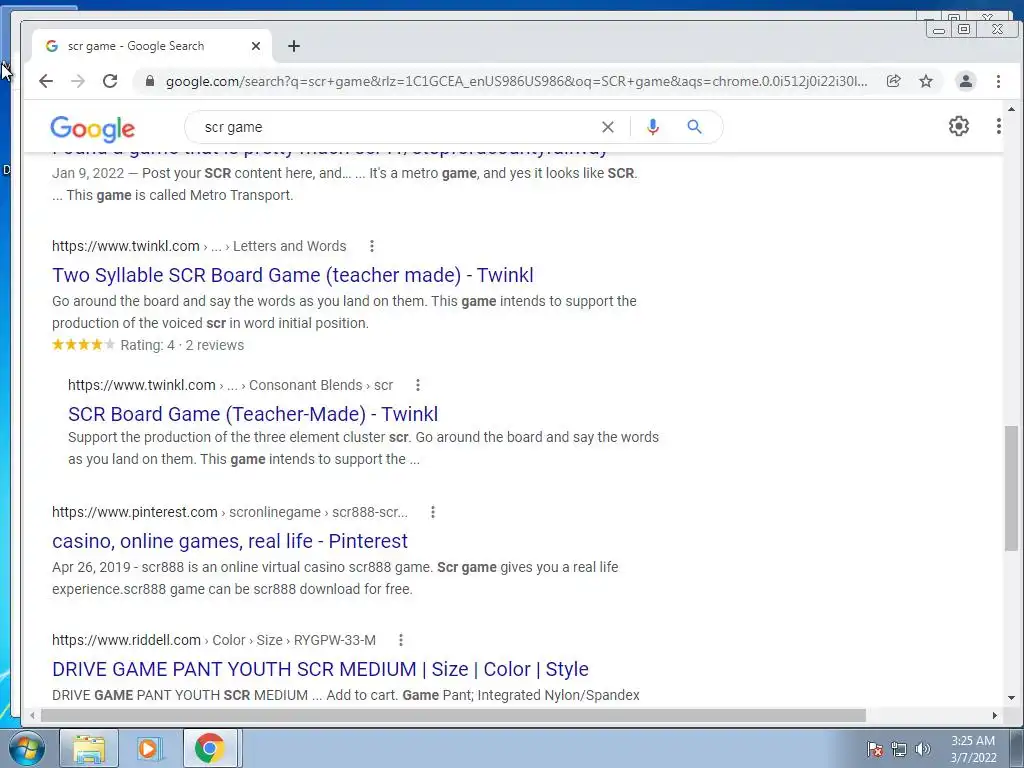Open the network icon in system tray

(x=899, y=749)
